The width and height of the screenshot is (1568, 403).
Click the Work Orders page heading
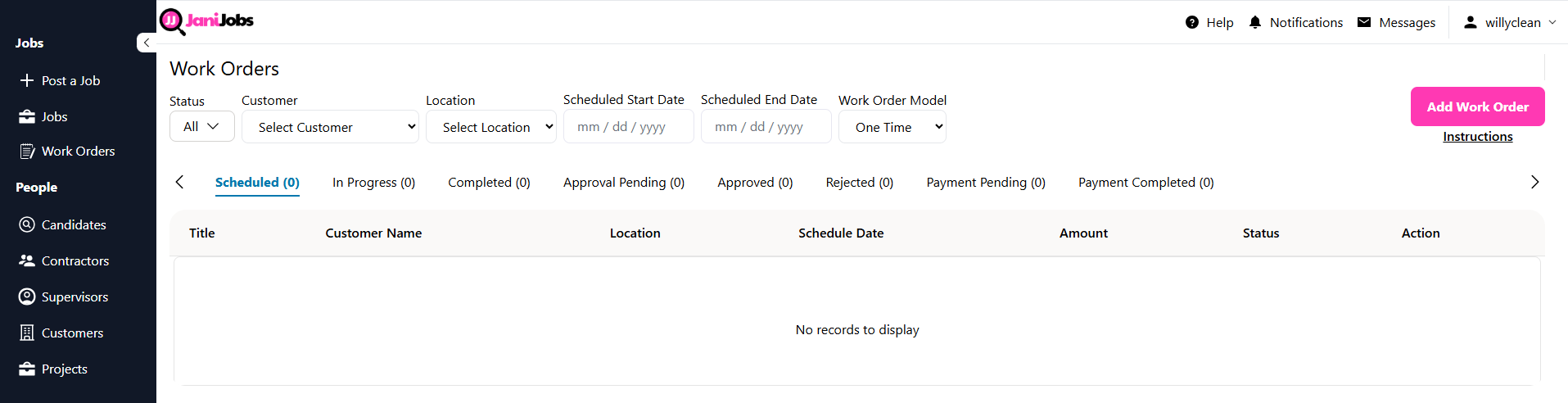point(224,69)
